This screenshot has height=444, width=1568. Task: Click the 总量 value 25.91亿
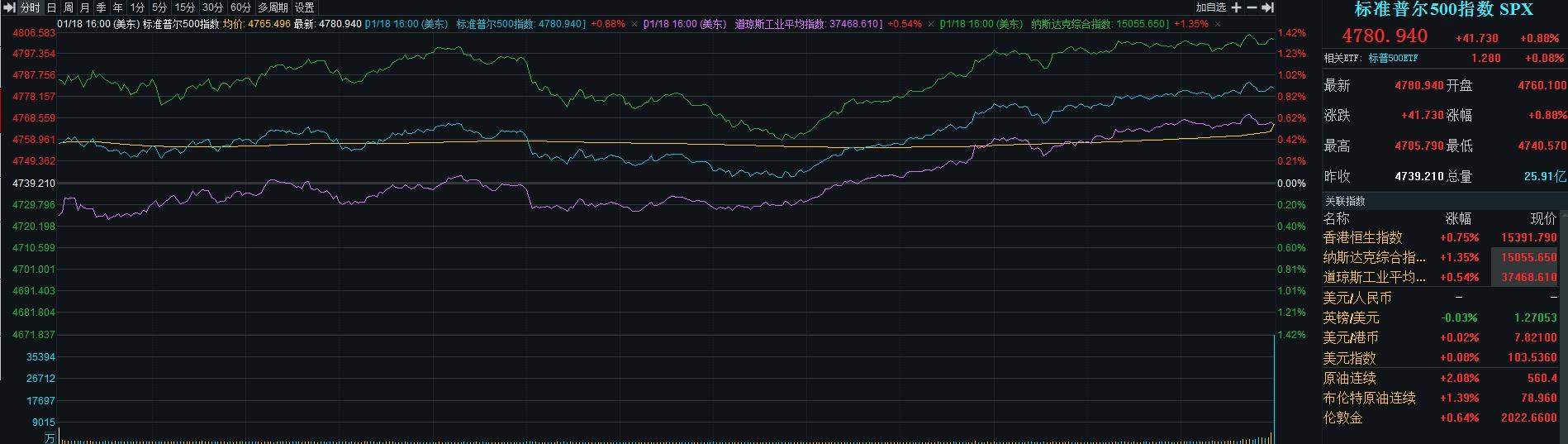(1545, 176)
